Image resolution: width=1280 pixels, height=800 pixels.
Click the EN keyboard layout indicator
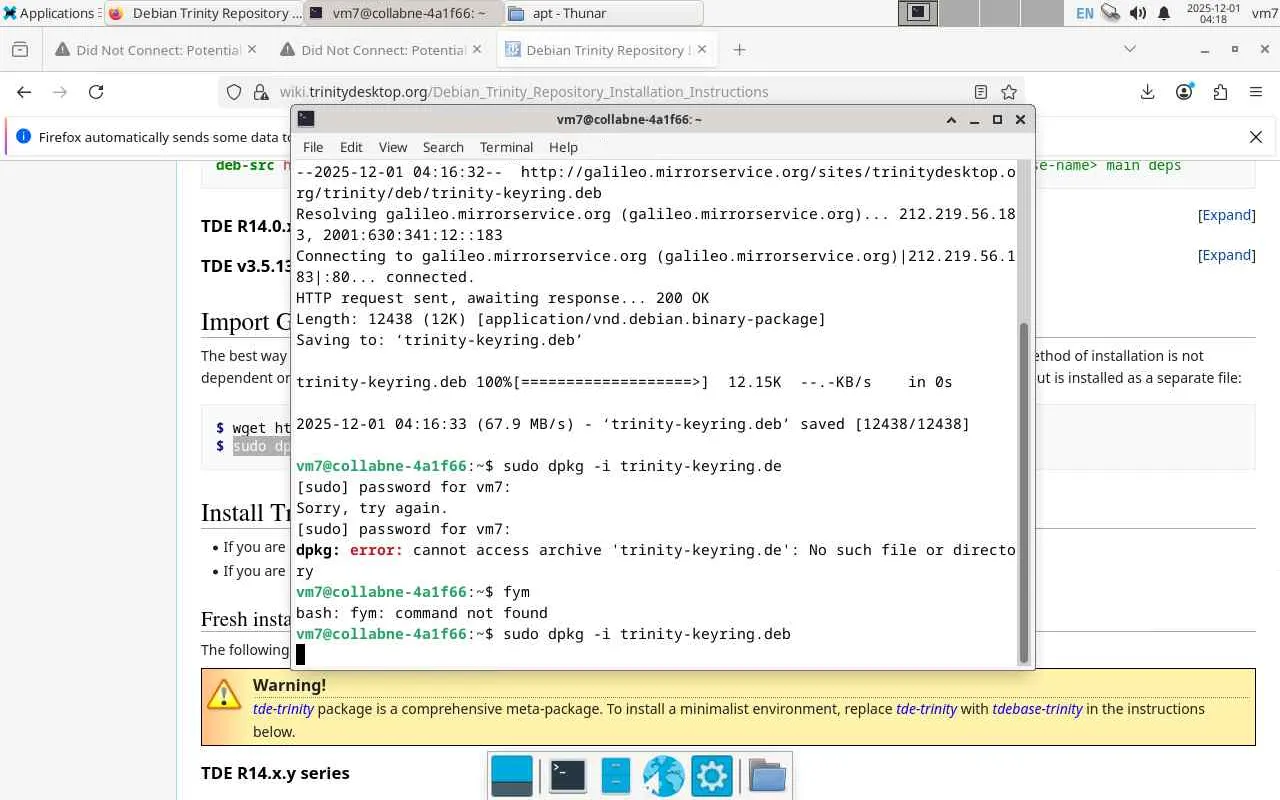[1084, 13]
